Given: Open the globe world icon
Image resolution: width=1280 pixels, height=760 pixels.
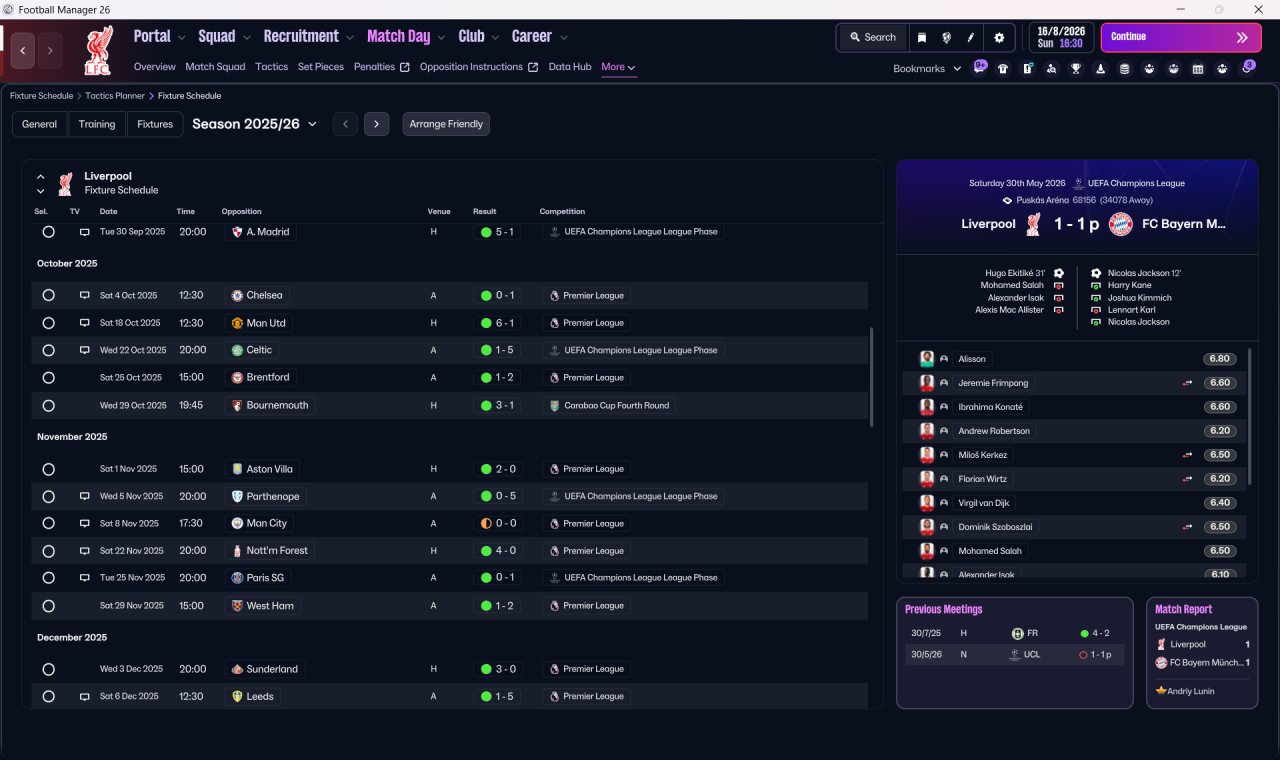Looking at the screenshot, I should [x=946, y=37].
